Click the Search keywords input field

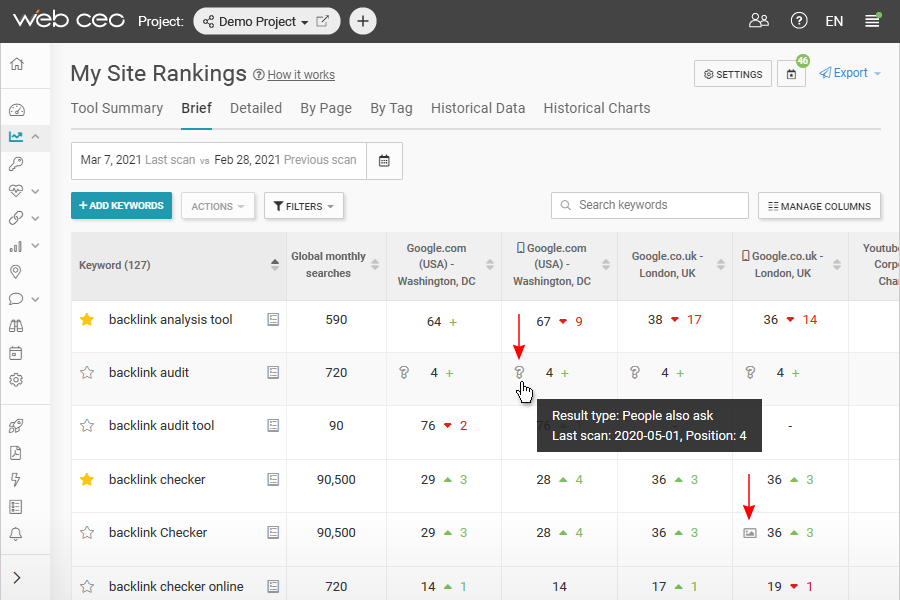tap(650, 205)
